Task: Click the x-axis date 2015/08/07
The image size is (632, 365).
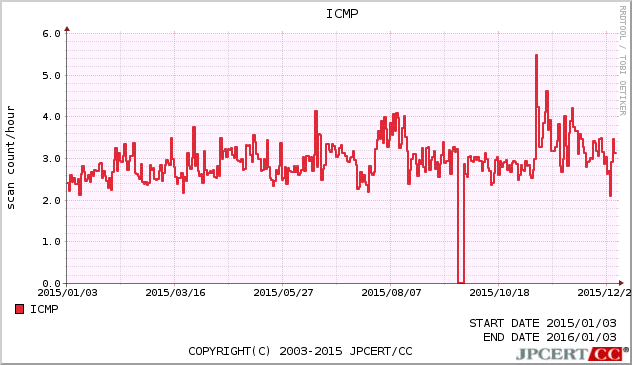Action: pos(391,292)
